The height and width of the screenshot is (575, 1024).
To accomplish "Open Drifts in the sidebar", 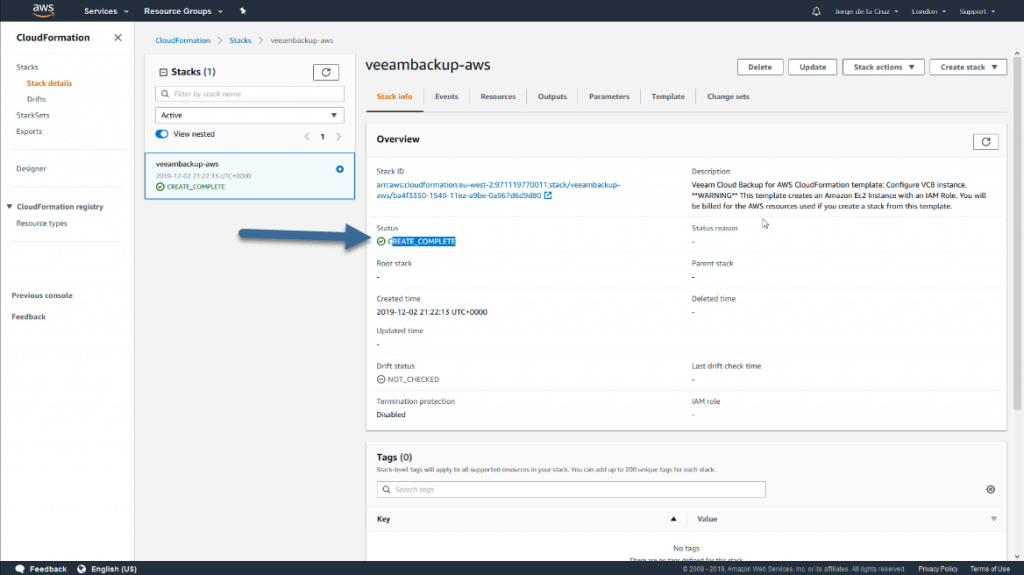I will [37, 99].
